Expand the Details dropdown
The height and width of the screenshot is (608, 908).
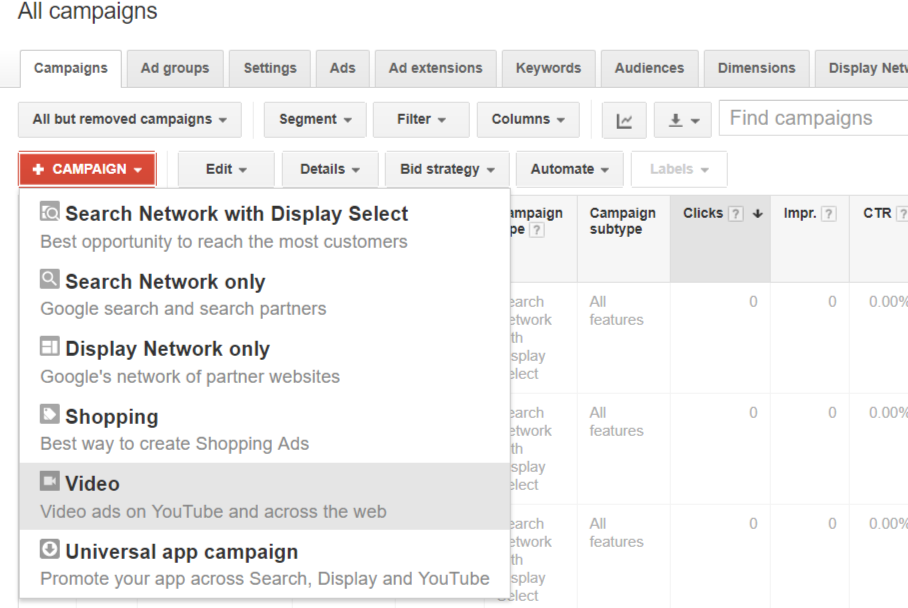(x=330, y=170)
